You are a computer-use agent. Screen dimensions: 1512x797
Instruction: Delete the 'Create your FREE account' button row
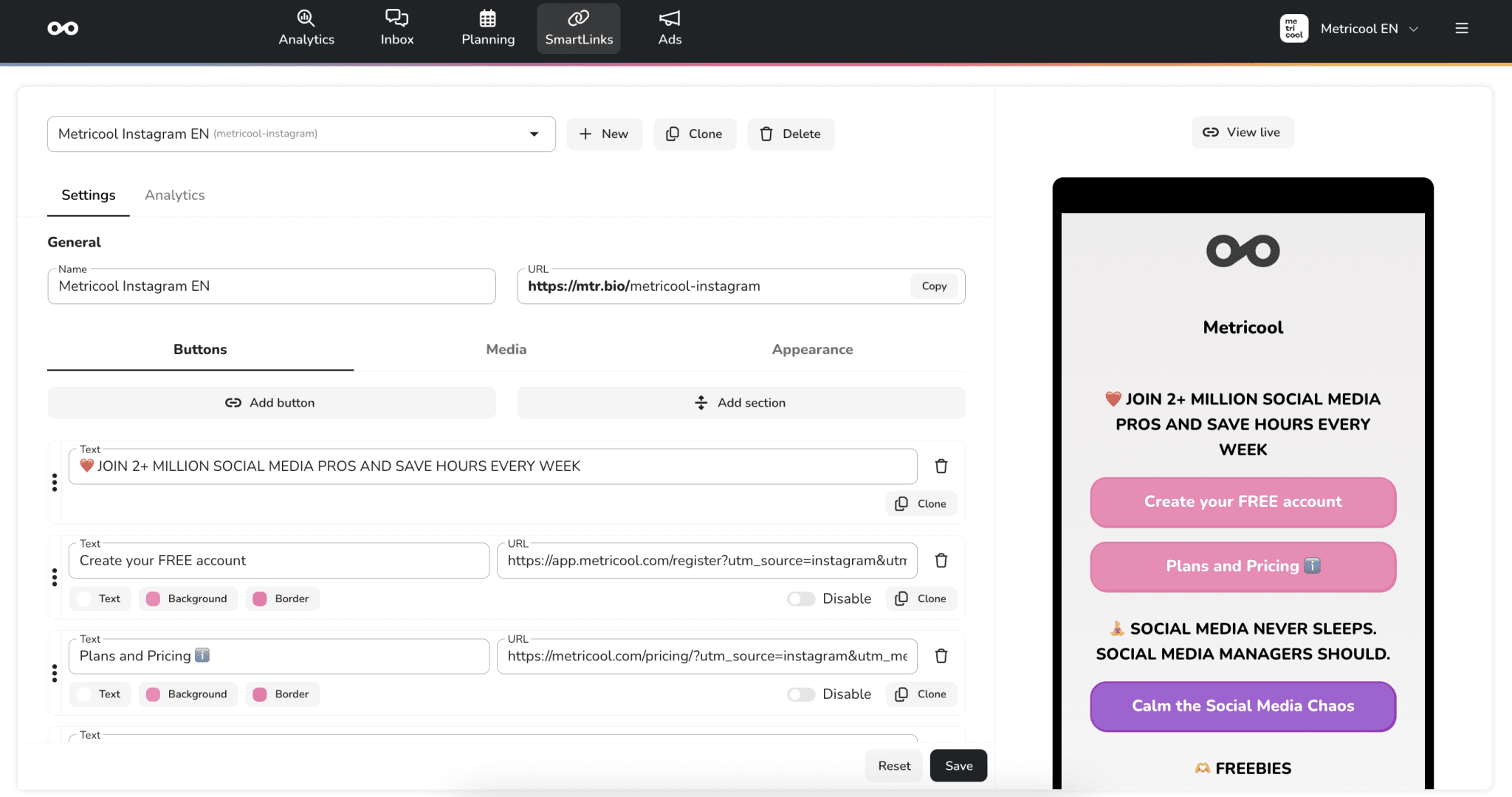coord(941,561)
